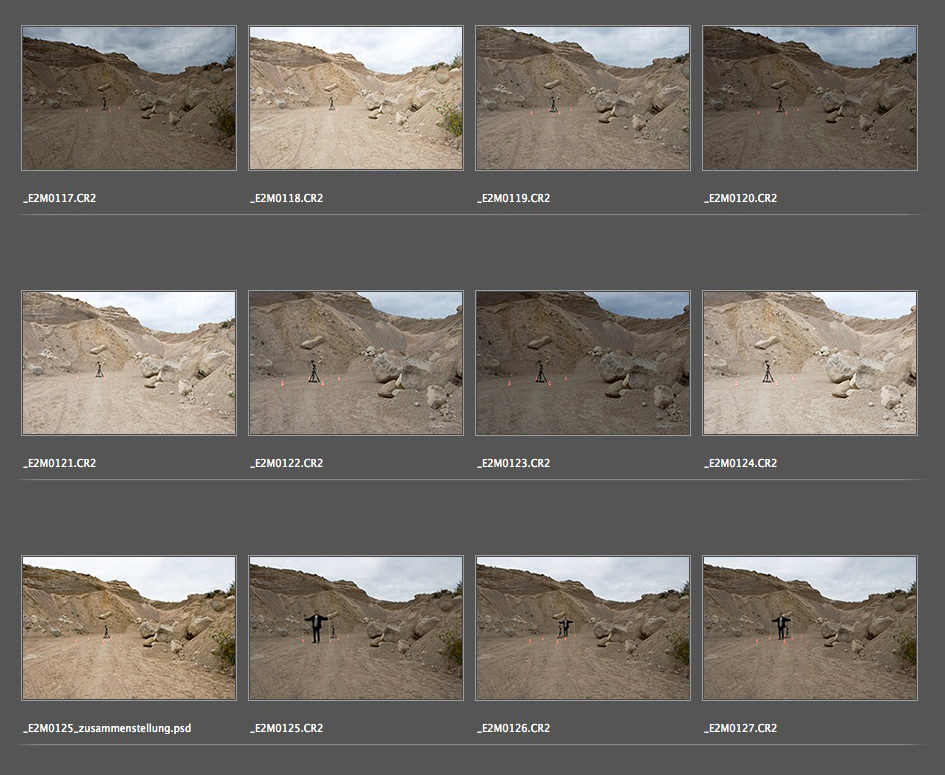Pick the _E2M0119.CR2 quarry thumbnail
Viewport: 945px width, 775px height.
click(583, 98)
